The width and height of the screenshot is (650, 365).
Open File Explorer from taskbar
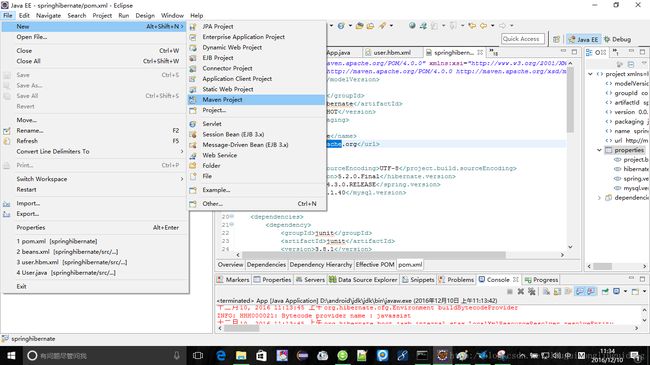coord(241,355)
